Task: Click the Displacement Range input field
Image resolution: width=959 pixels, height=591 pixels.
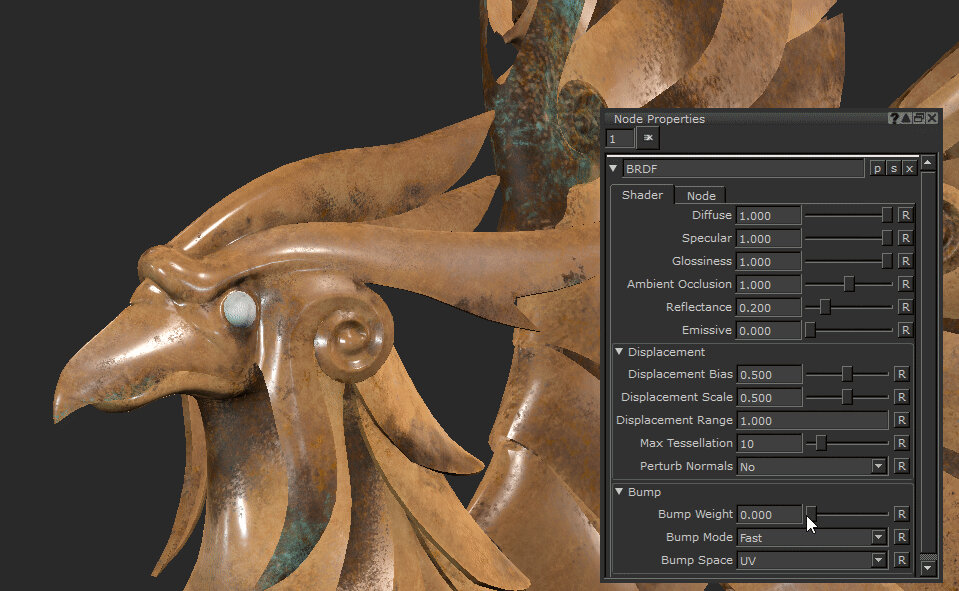Action: click(x=812, y=420)
